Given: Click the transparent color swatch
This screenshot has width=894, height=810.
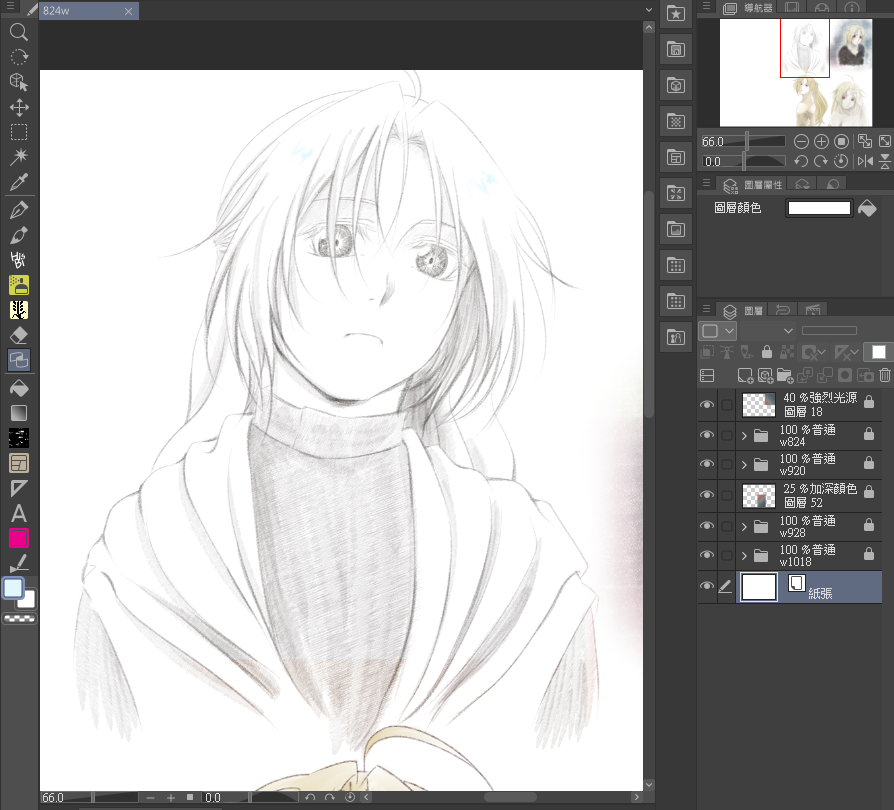Looking at the screenshot, I should [x=19, y=618].
